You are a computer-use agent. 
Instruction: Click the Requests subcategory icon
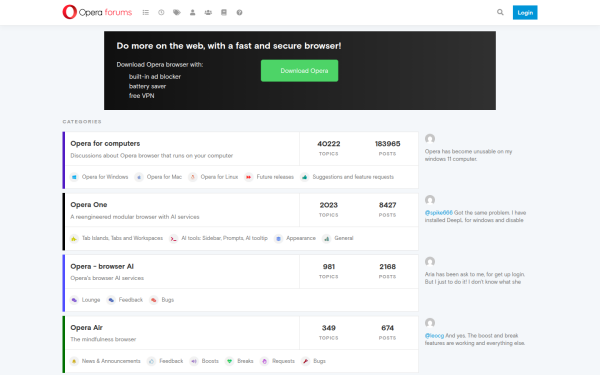(x=264, y=361)
